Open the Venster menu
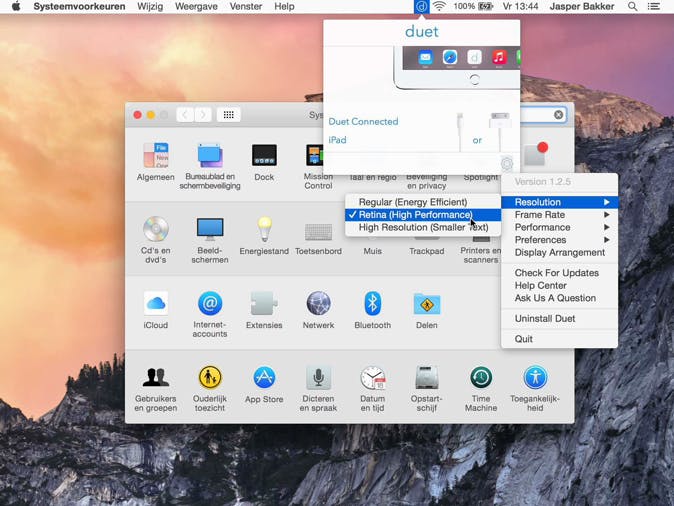Image resolution: width=674 pixels, height=506 pixels. tap(245, 6)
